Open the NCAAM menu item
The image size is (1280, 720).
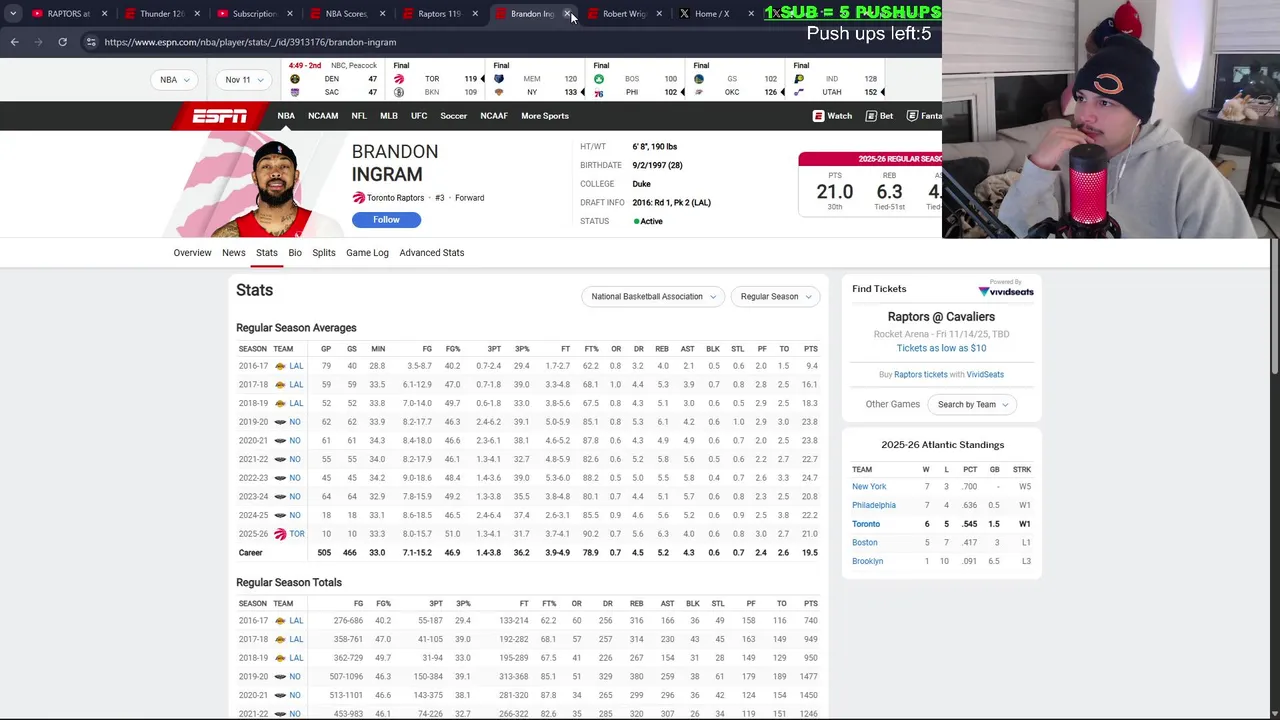[x=323, y=116]
